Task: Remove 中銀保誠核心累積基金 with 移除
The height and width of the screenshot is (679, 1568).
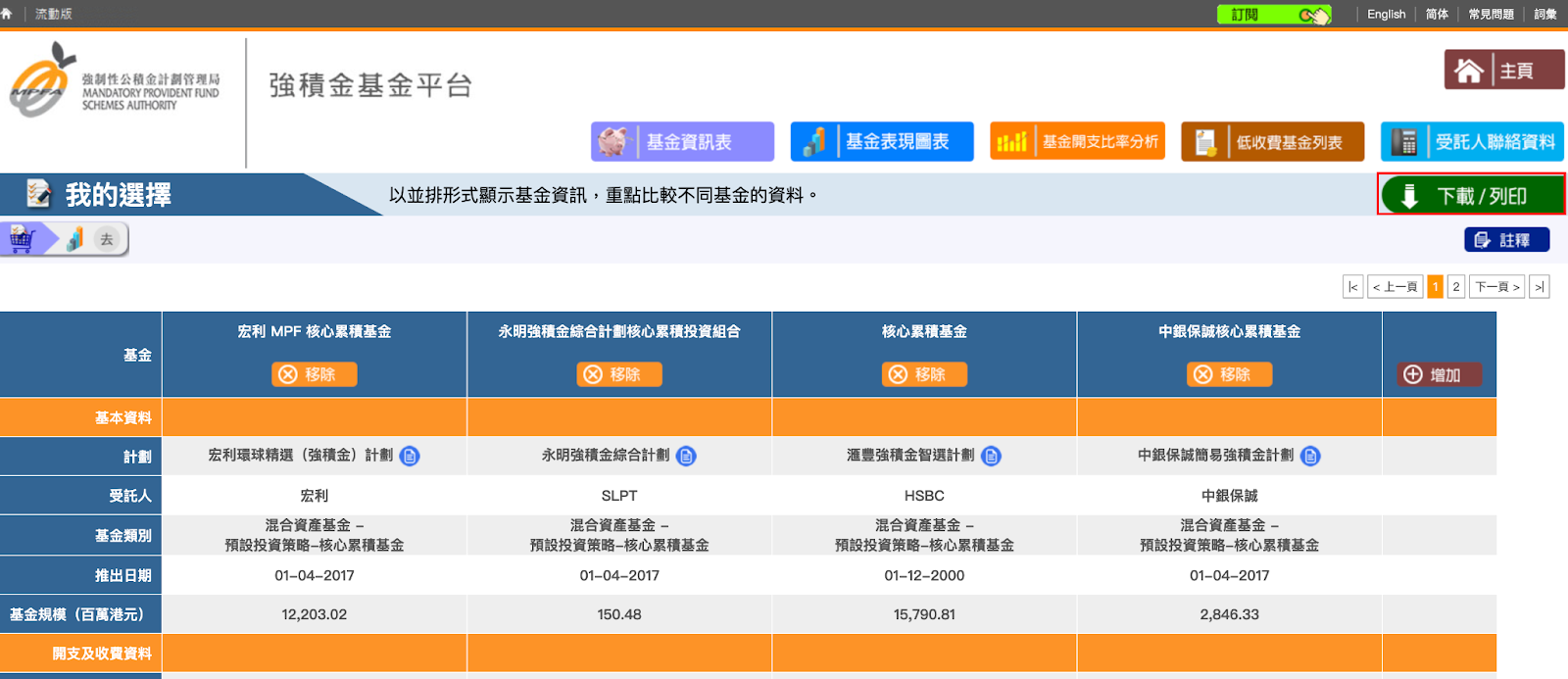Action: (x=1230, y=374)
